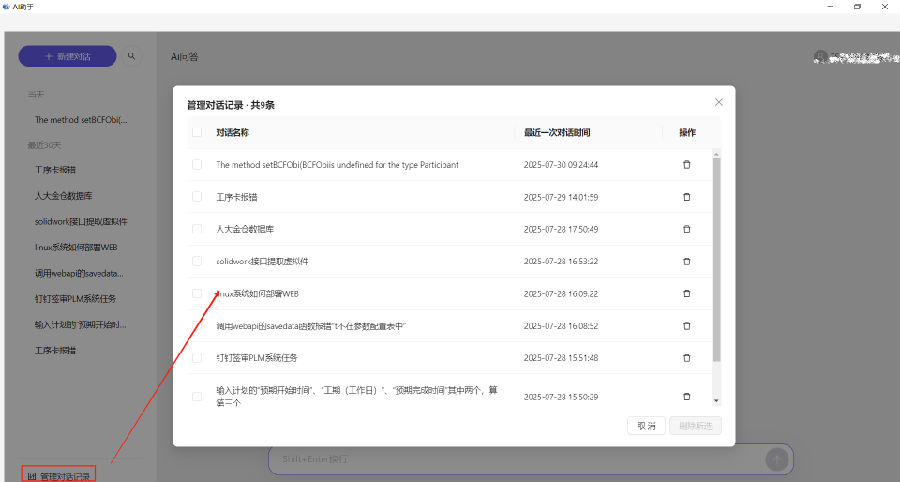This screenshot has height=482, width=900.
Task: Click the send arrow button in input box
Action: coord(777,459)
